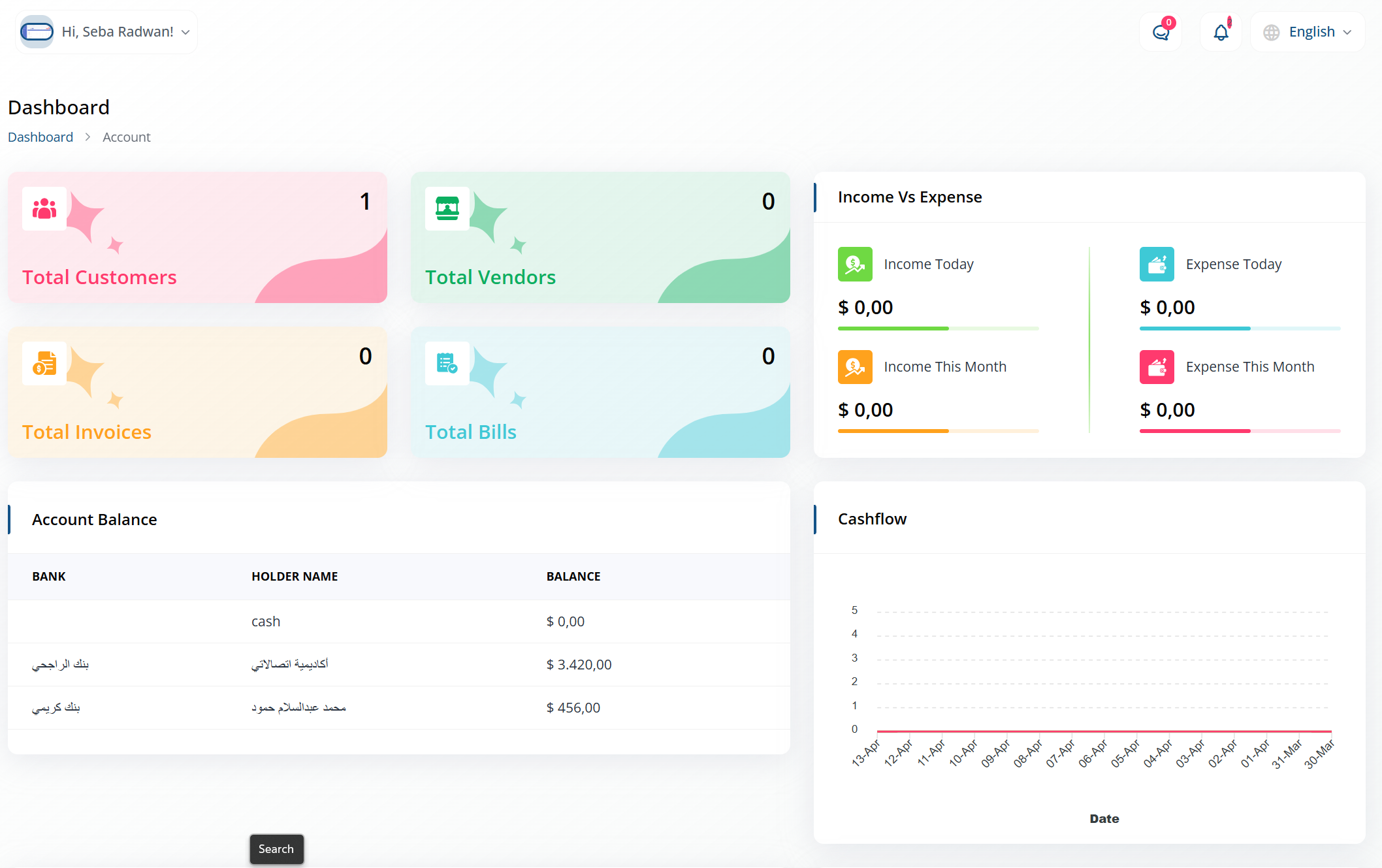The image size is (1382, 868).
Task: Click the Total Bills checklist icon
Action: click(447, 364)
